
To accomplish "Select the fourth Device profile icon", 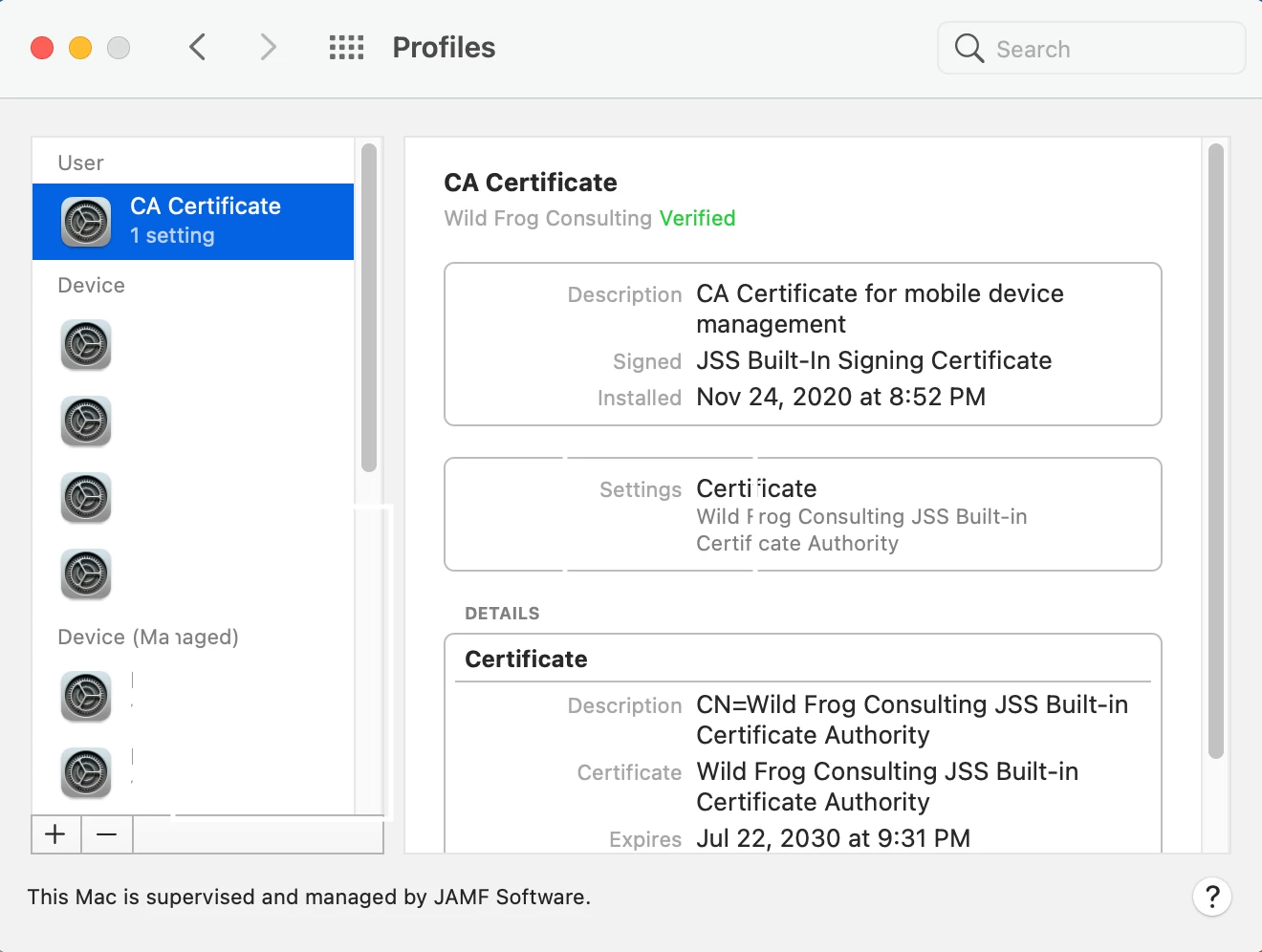I will [86, 573].
